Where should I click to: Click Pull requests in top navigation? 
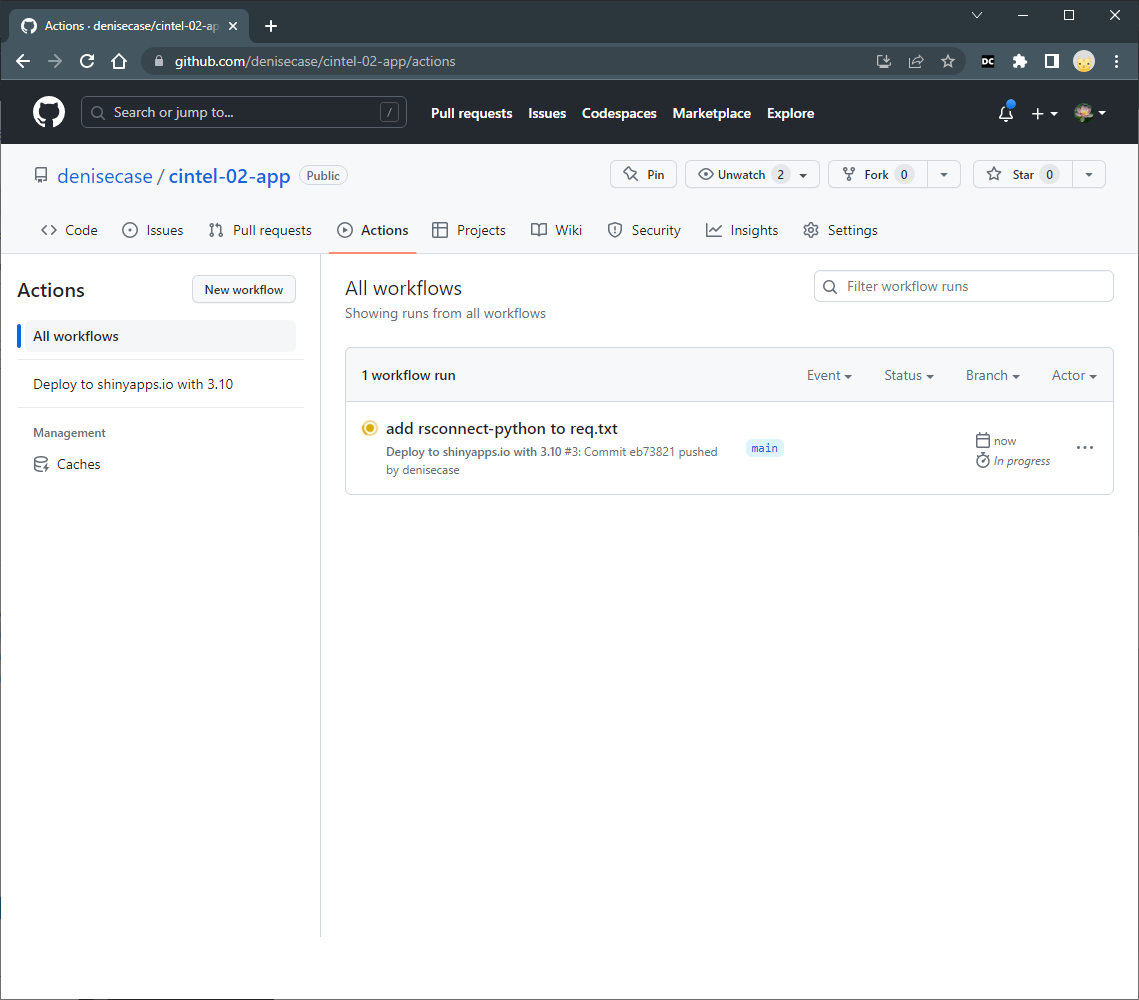(x=471, y=113)
